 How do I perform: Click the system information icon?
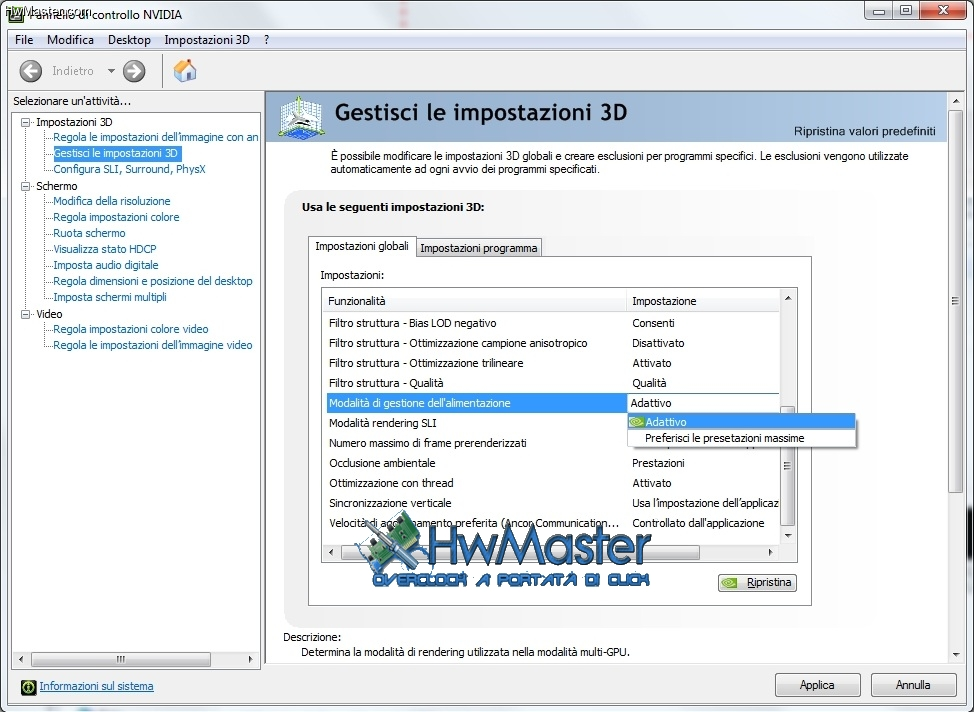coord(28,687)
